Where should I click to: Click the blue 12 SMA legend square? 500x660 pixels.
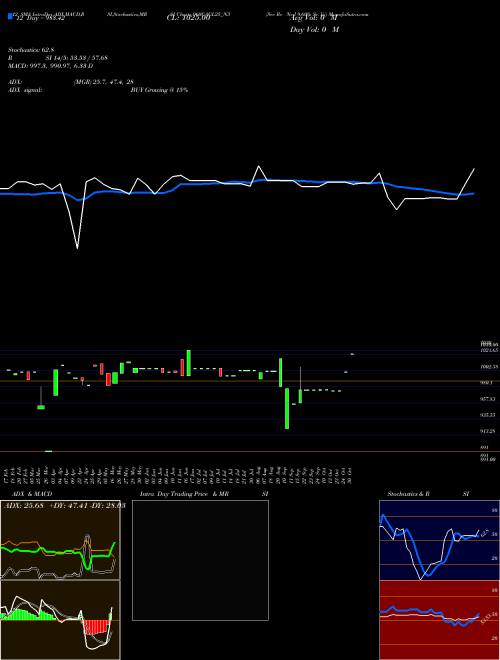click(11, 16)
